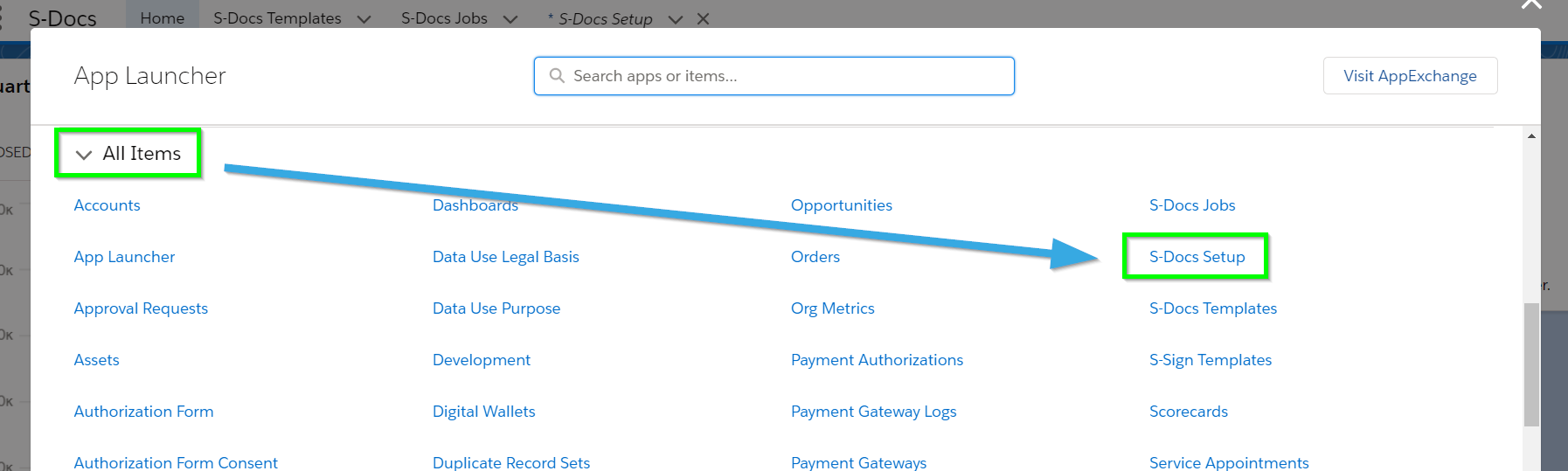The image size is (1568, 471).
Task: Open Dashboards
Action: coord(475,205)
